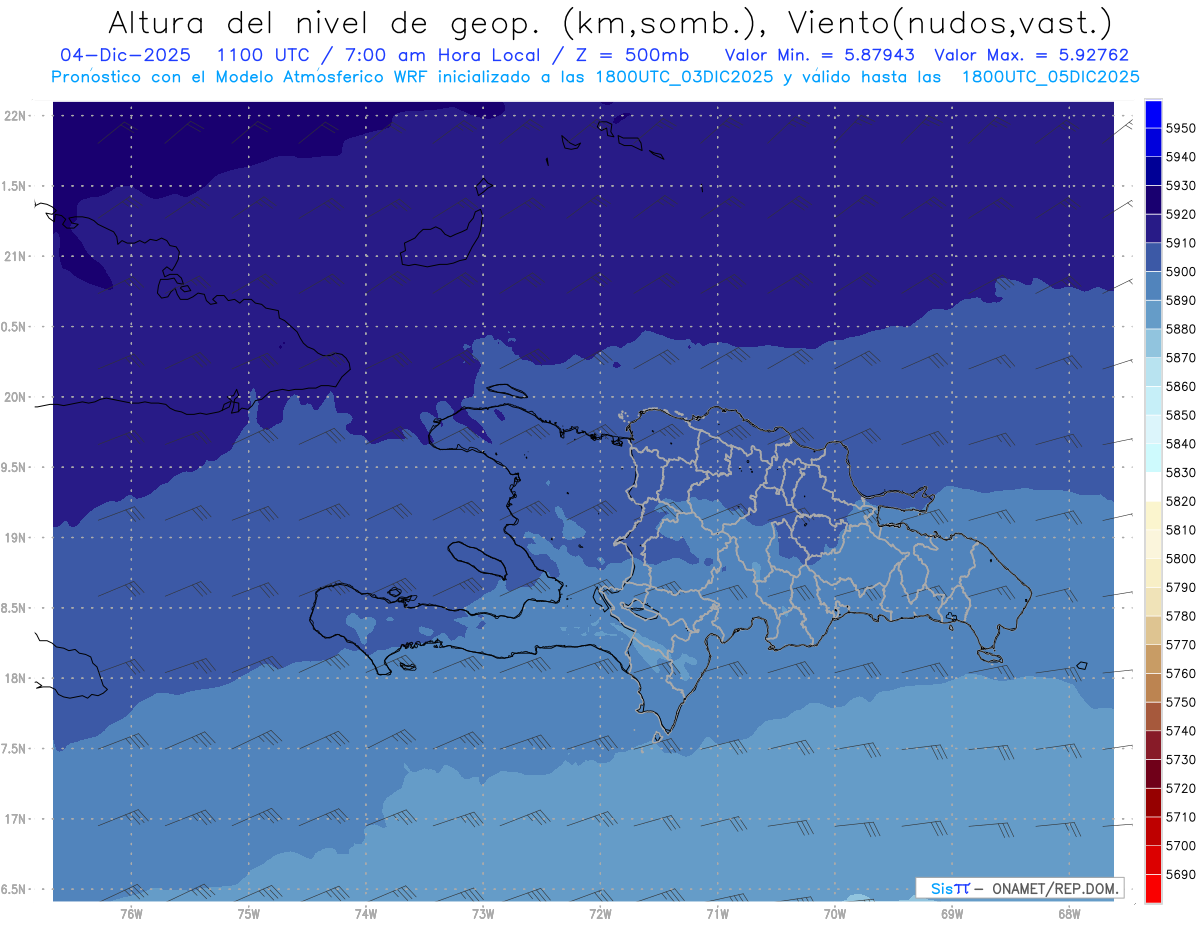Image resolution: width=1200 pixels, height=927 pixels.
Task: Click the '5870' legend value
Action: pos(1181,358)
